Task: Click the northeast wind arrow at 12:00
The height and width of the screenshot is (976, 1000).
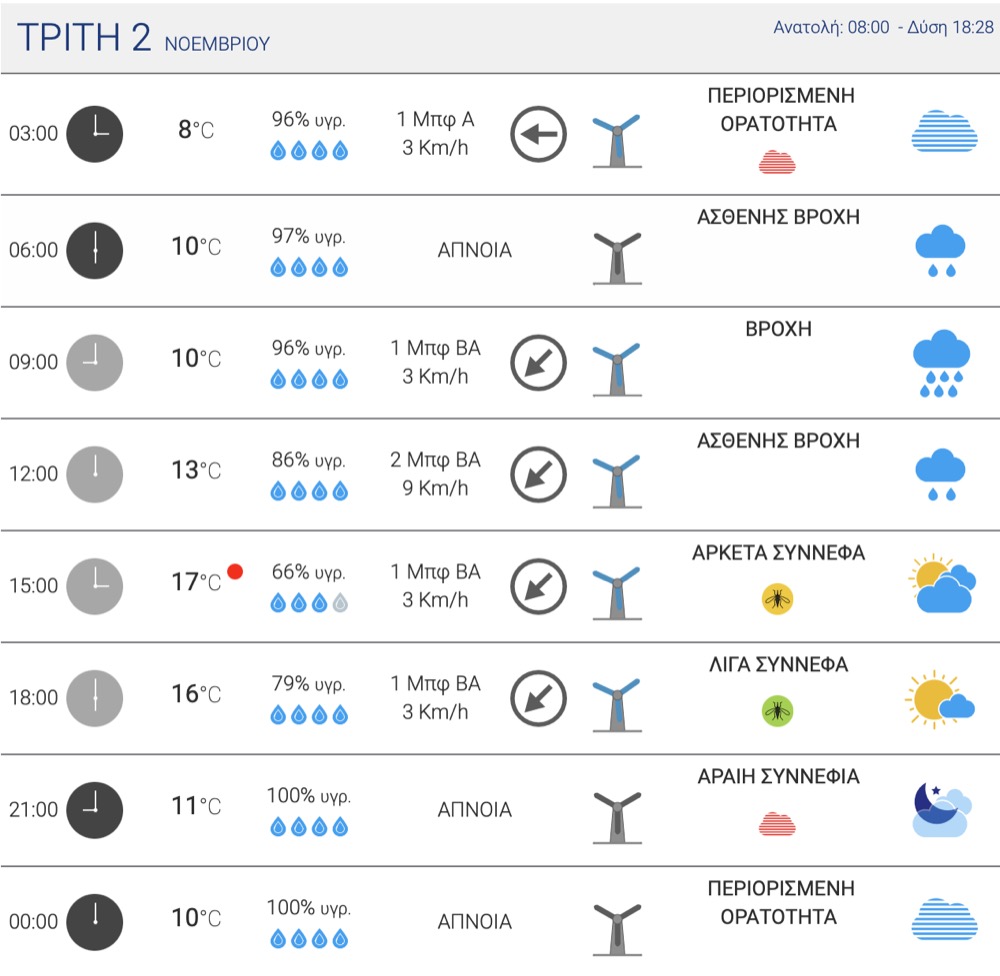Action: (538, 475)
